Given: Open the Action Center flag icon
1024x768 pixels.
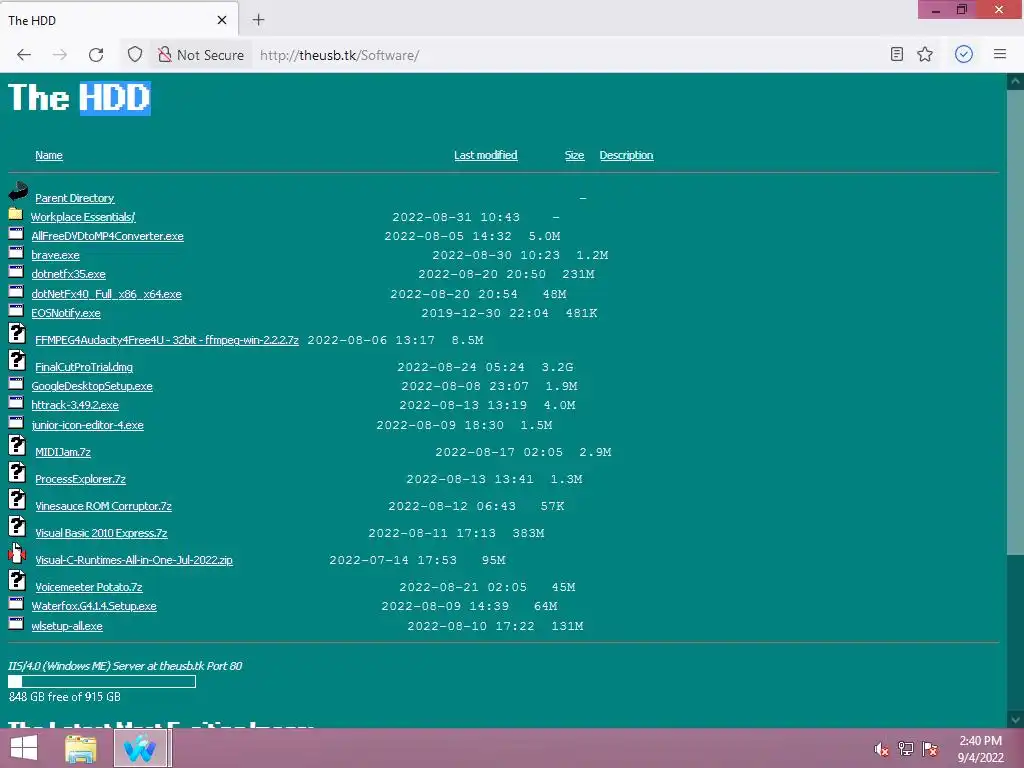Looking at the screenshot, I should click(x=930, y=749).
